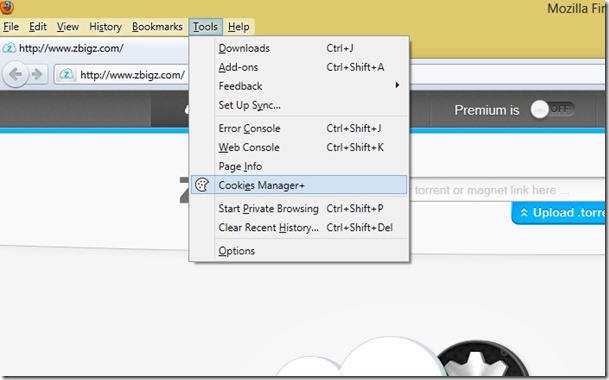This screenshot has height=380, width=609.
Task: Click the Premium is label
Action: click(x=487, y=110)
